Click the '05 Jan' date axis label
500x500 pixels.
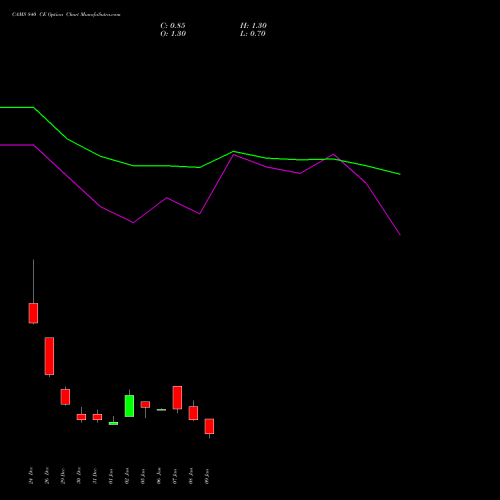pyautogui.click(x=143, y=476)
